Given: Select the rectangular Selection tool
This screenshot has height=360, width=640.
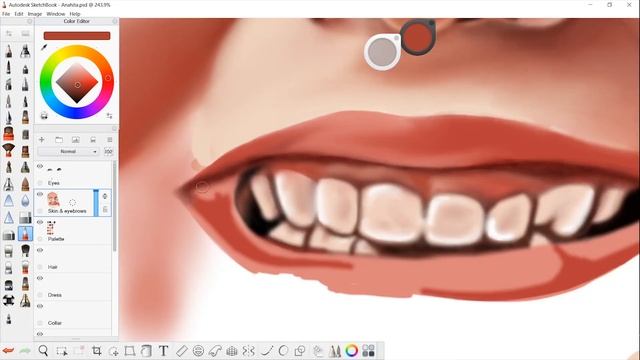Looking at the screenshot, I should (62, 351).
